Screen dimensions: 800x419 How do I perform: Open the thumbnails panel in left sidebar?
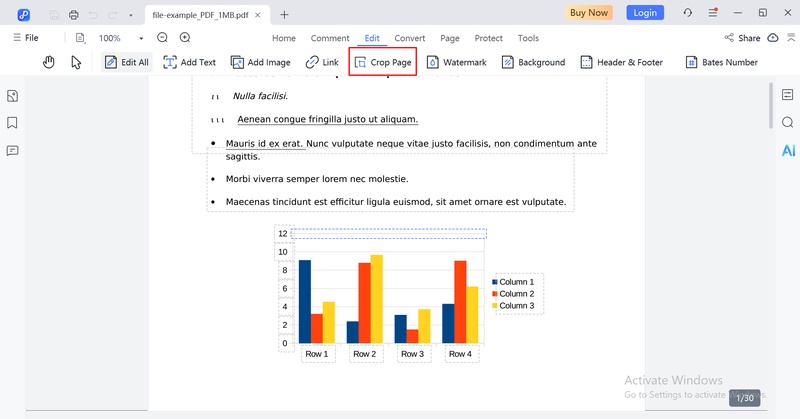point(12,96)
